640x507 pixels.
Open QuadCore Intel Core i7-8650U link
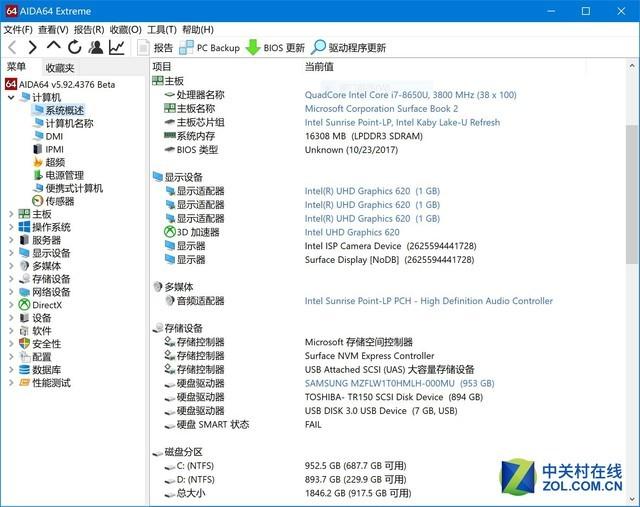(410, 95)
